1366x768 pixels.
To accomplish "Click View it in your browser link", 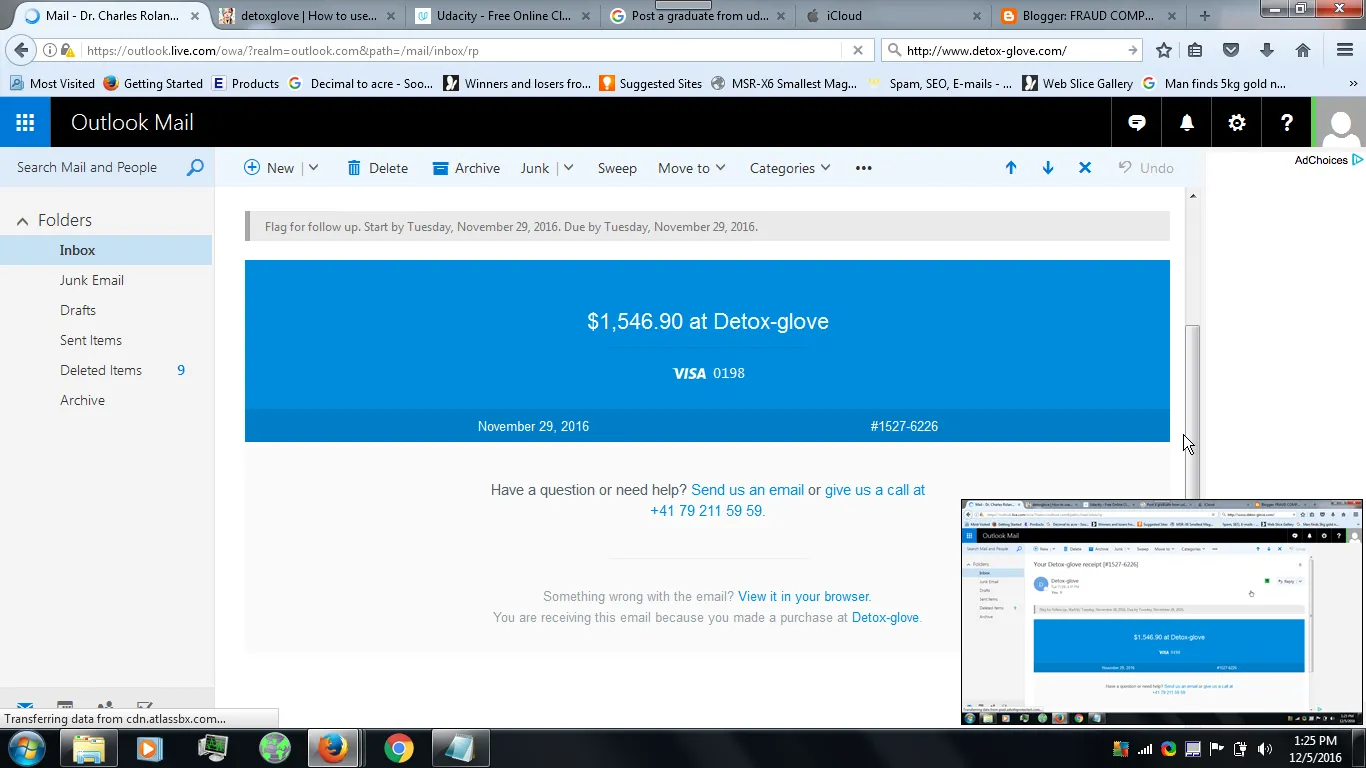I will (804, 596).
